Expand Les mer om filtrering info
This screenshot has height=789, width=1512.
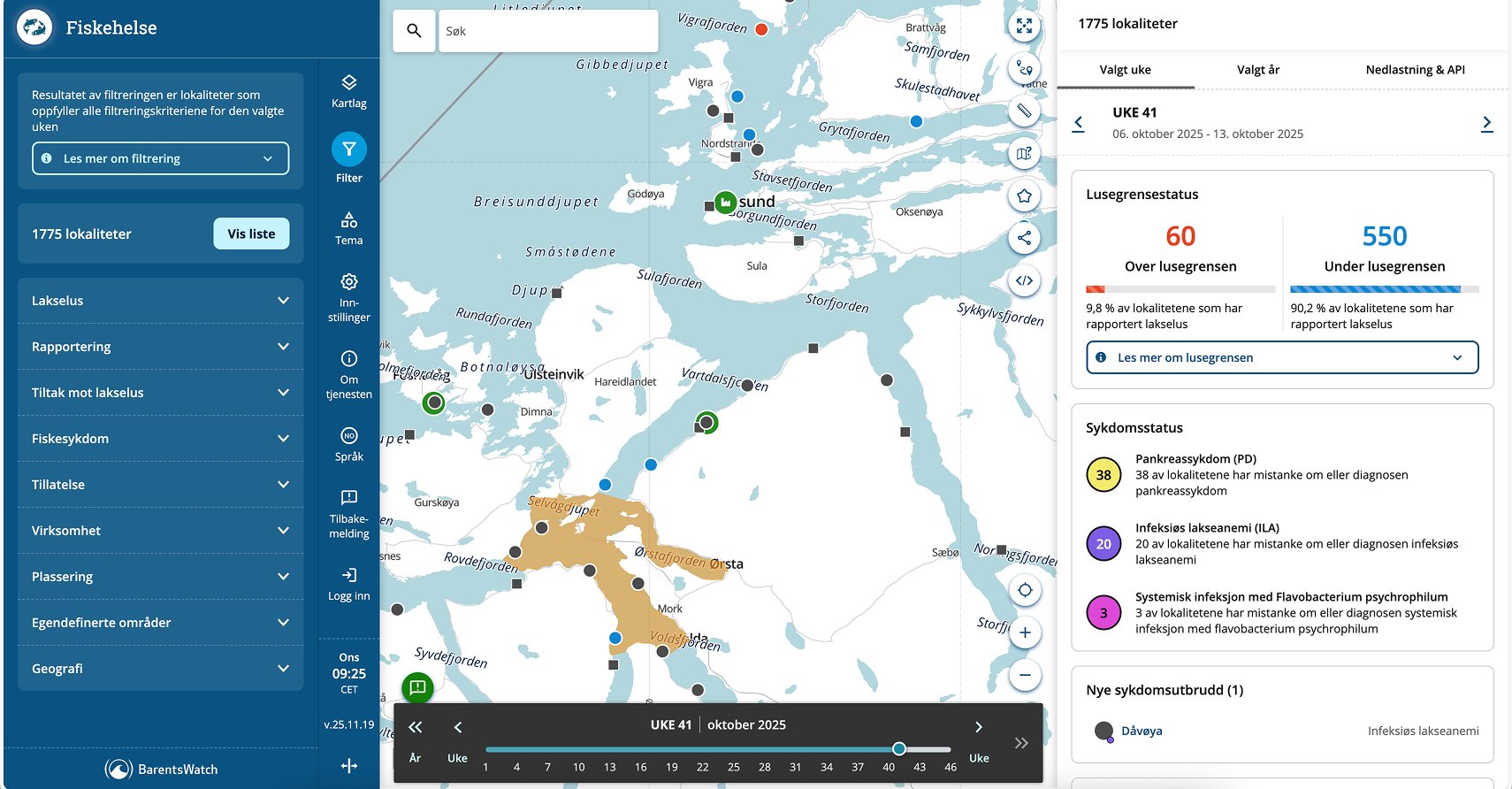(160, 158)
